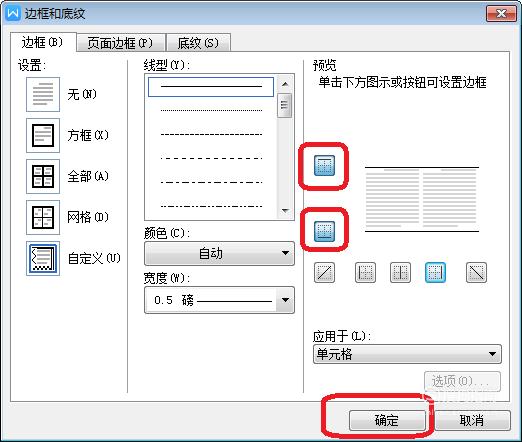
Task: Open the 应用于(L) apply-to dropdown
Action: (407, 354)
